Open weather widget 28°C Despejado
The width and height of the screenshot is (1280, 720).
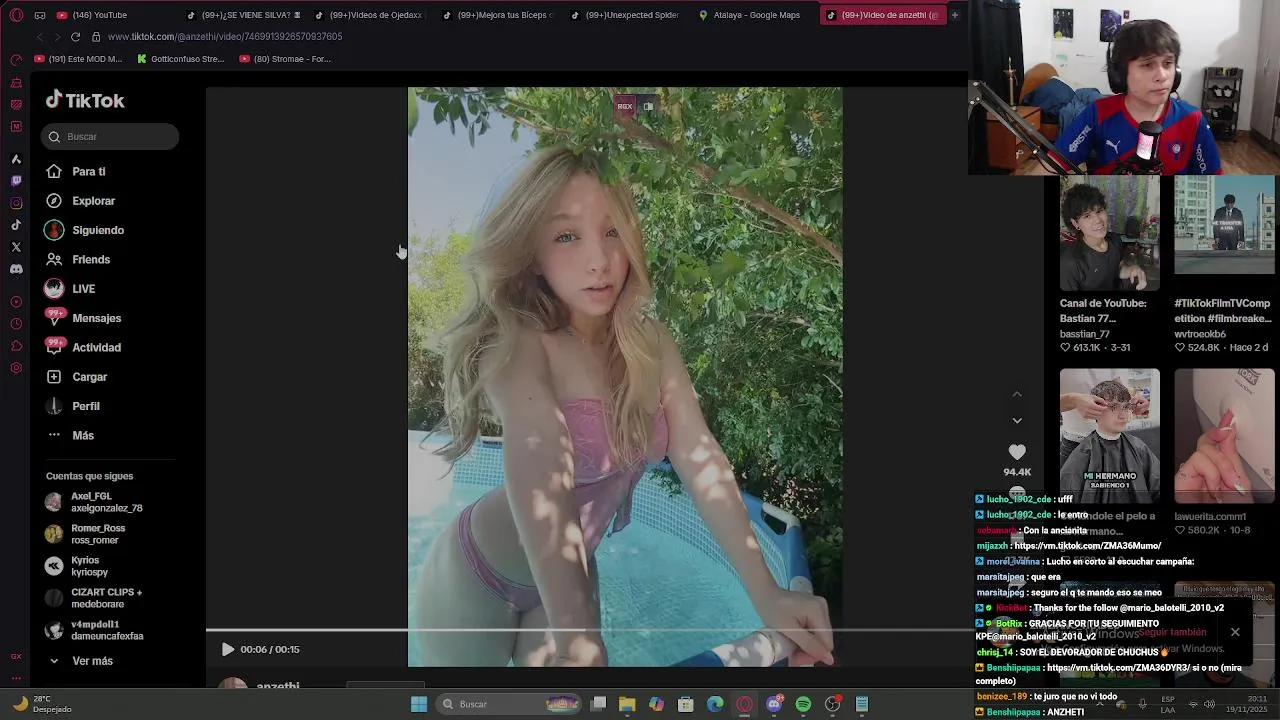click(42, 704)
